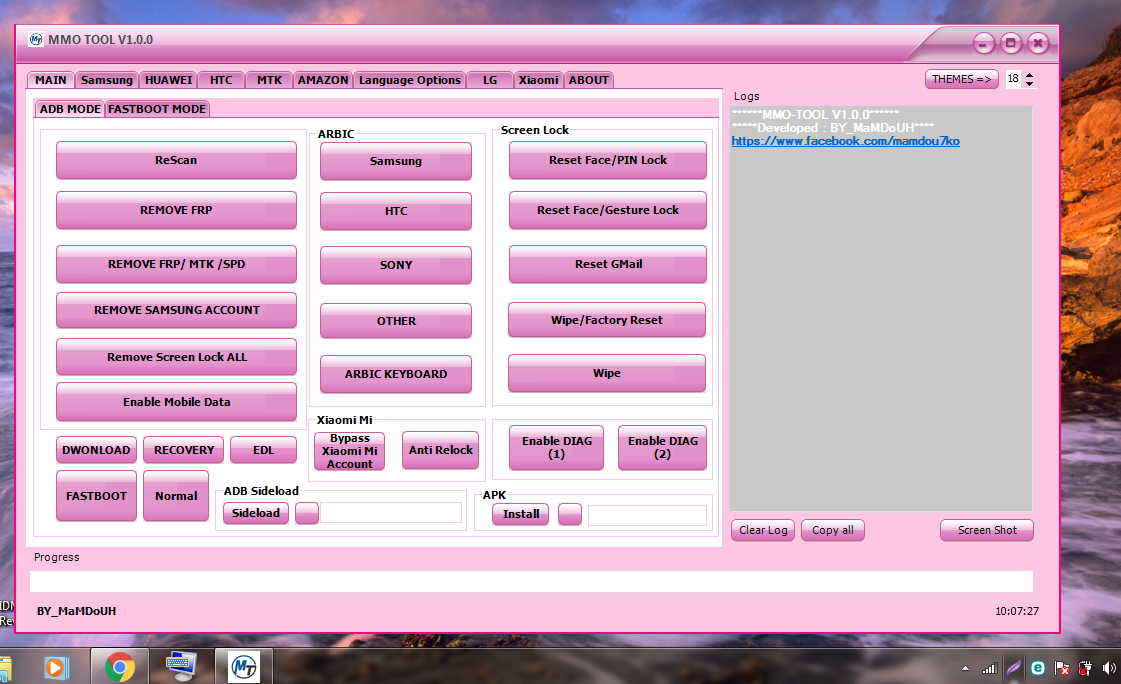Click the Copy all button

(x=832, y=530)
